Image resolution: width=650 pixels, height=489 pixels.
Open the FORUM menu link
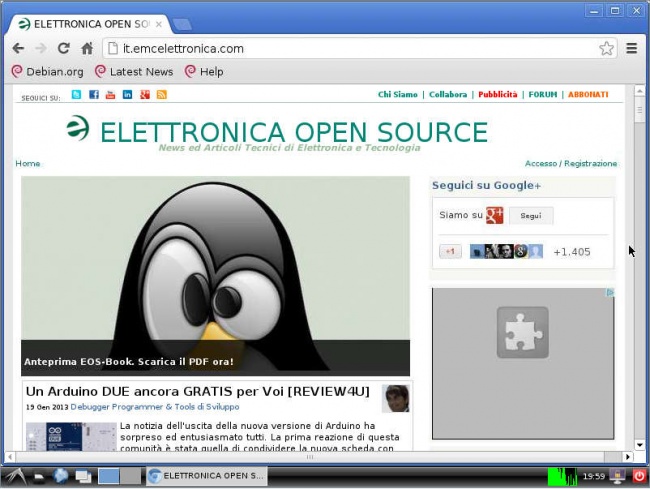542,95
